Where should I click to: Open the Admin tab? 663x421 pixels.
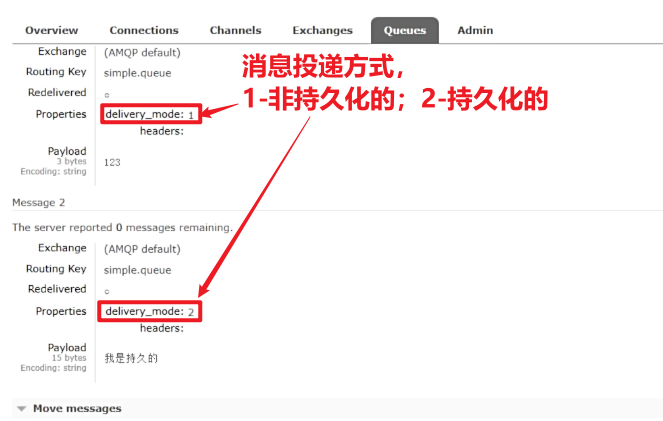(x=475, y=31)
